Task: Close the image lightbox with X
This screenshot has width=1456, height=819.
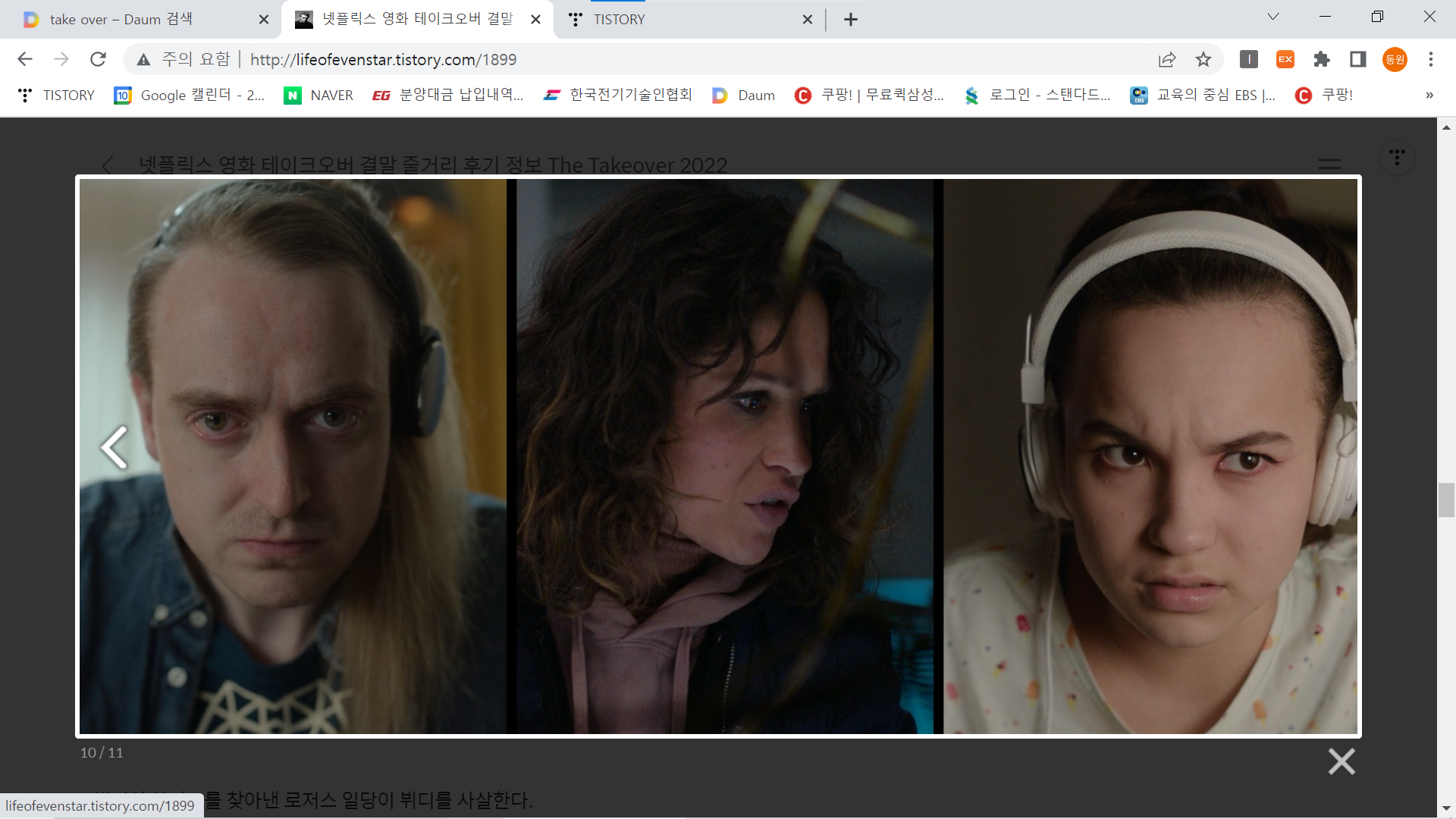Action: point(1341,761)
